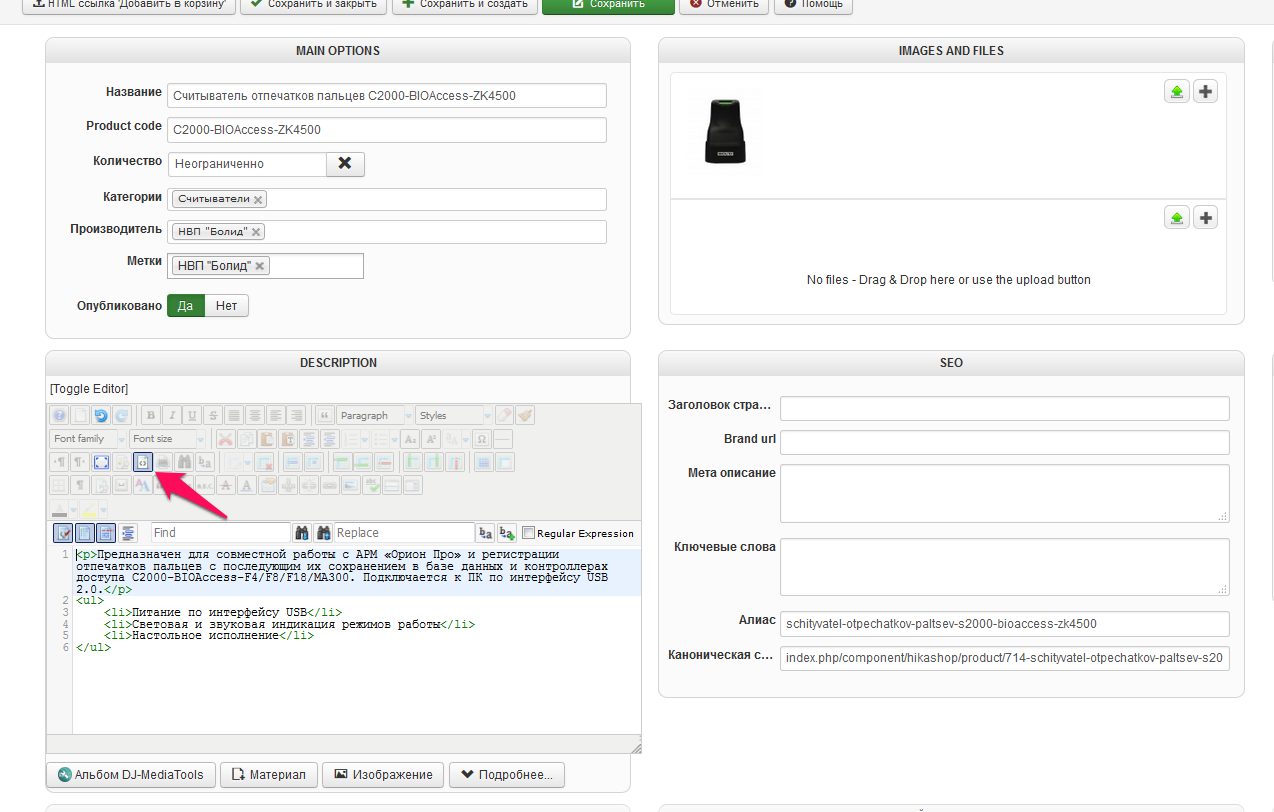Apply strikethrough formatting

213,416
